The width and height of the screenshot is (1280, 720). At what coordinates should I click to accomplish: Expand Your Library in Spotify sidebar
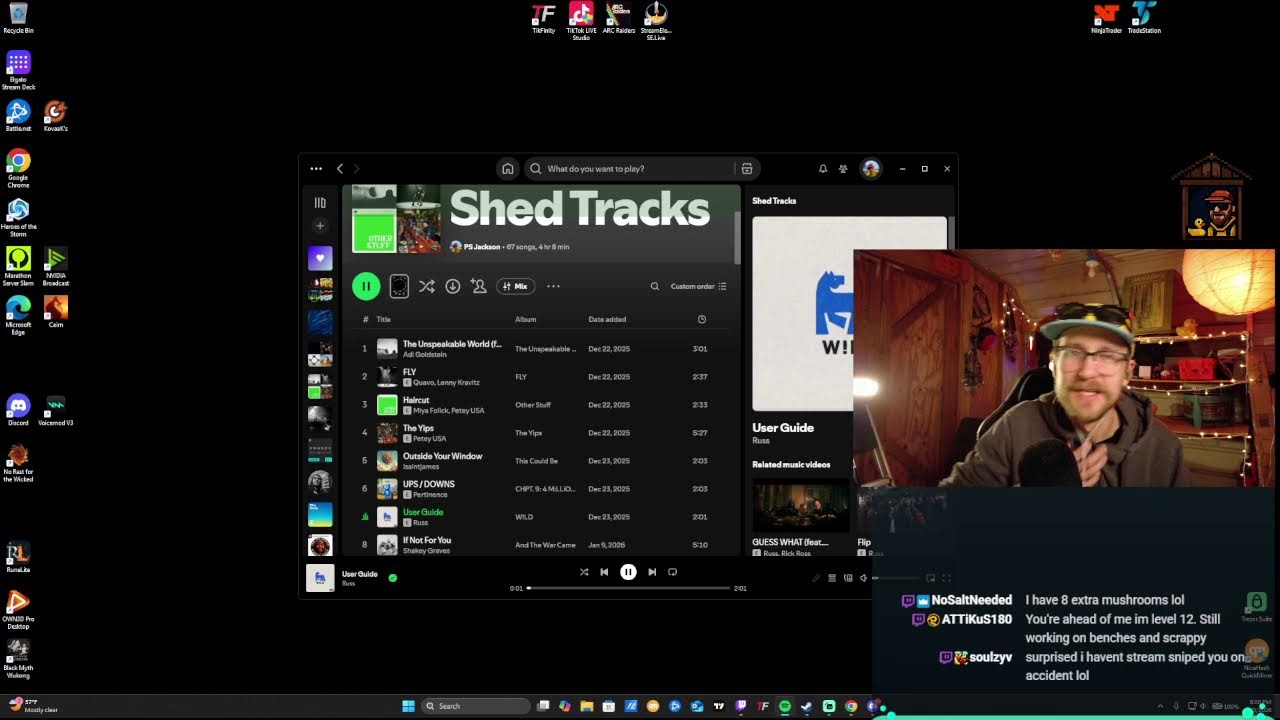click(x=320, y=202)
